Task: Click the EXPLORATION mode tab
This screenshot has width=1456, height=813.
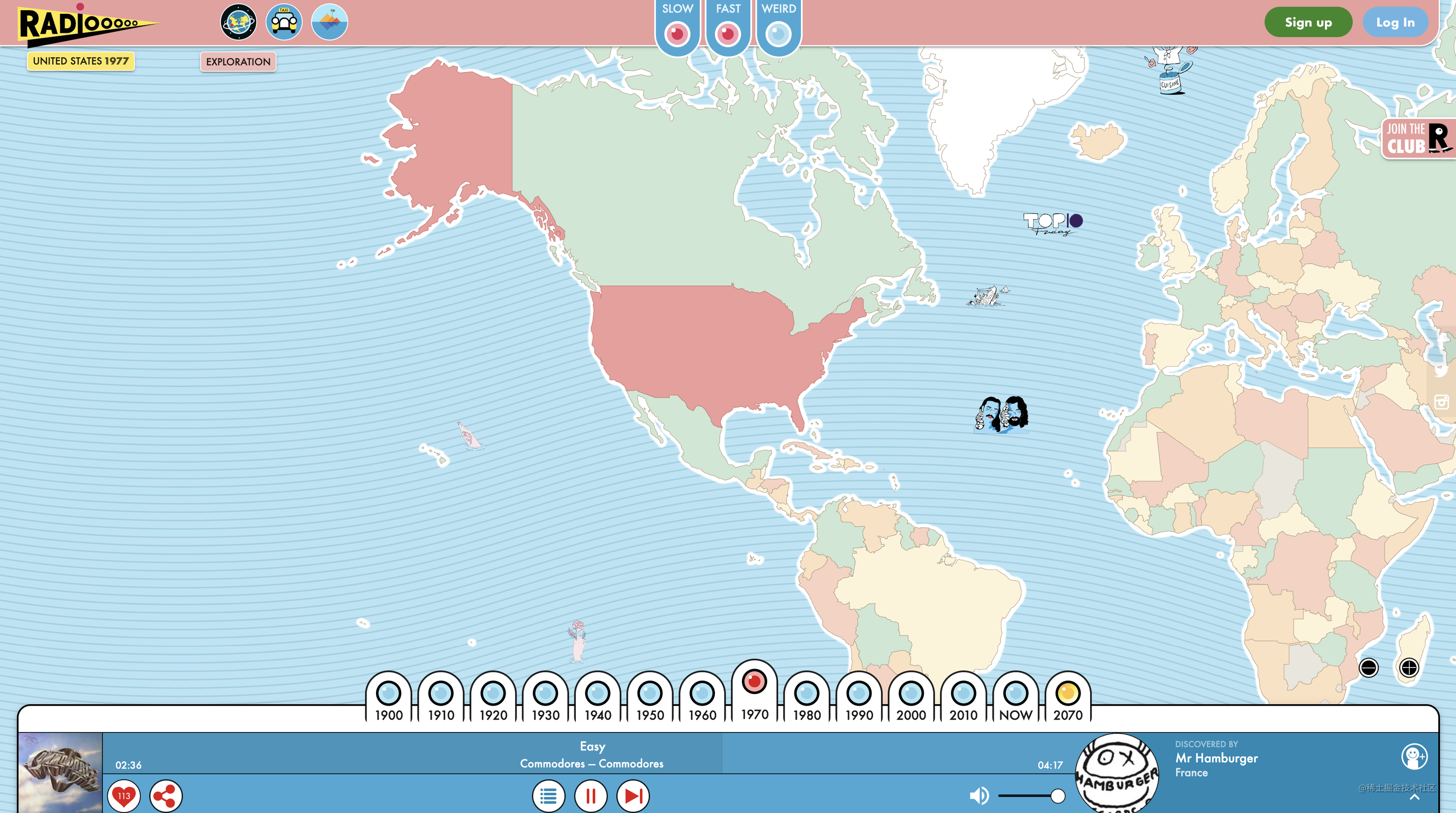Action: click(239, 61)
